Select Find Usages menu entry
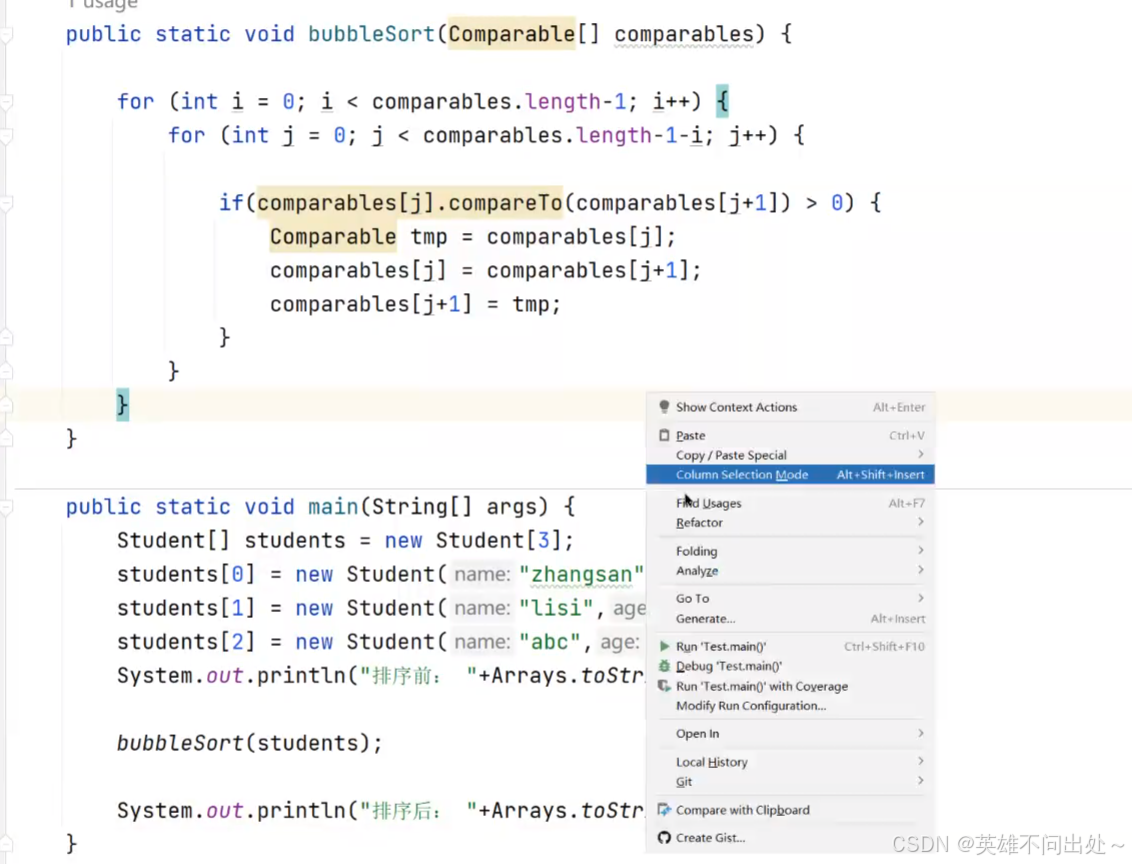The image size is (1132, 864). [791, 503]
